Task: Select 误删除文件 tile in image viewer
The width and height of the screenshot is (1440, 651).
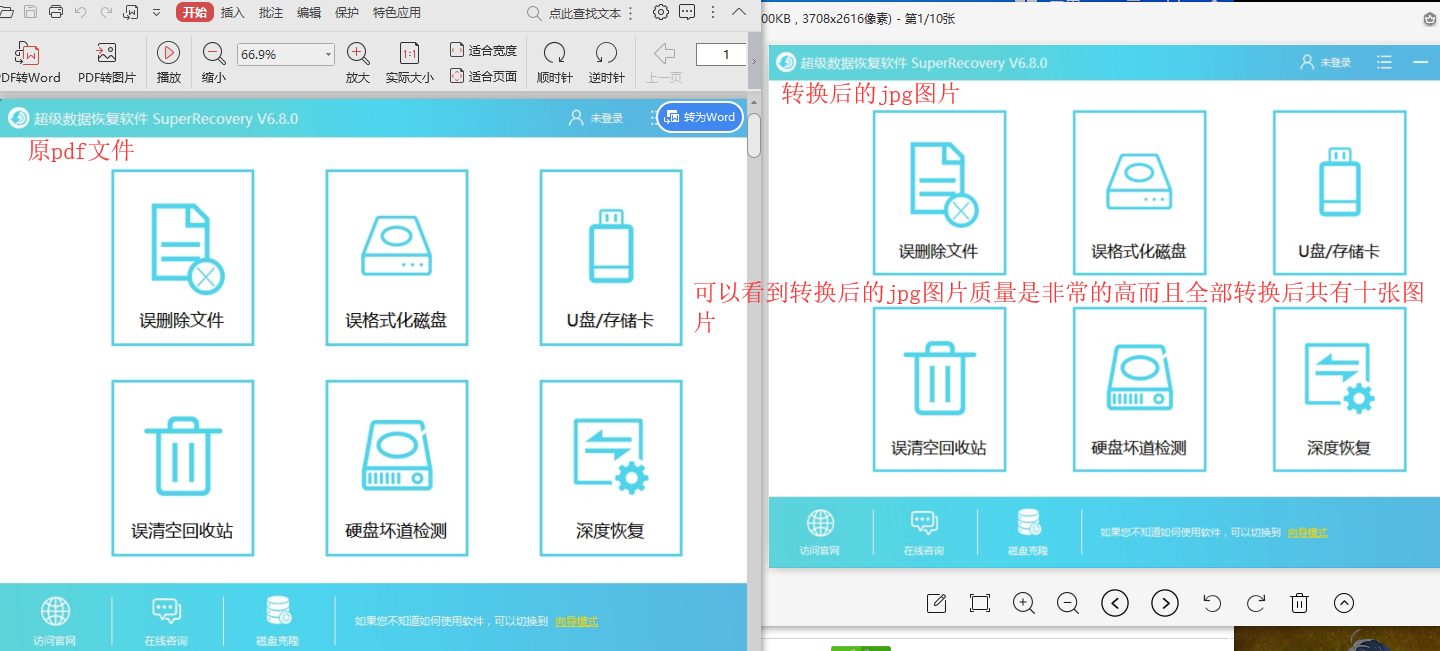Action: pyautogui.click(x=939, y=192)
